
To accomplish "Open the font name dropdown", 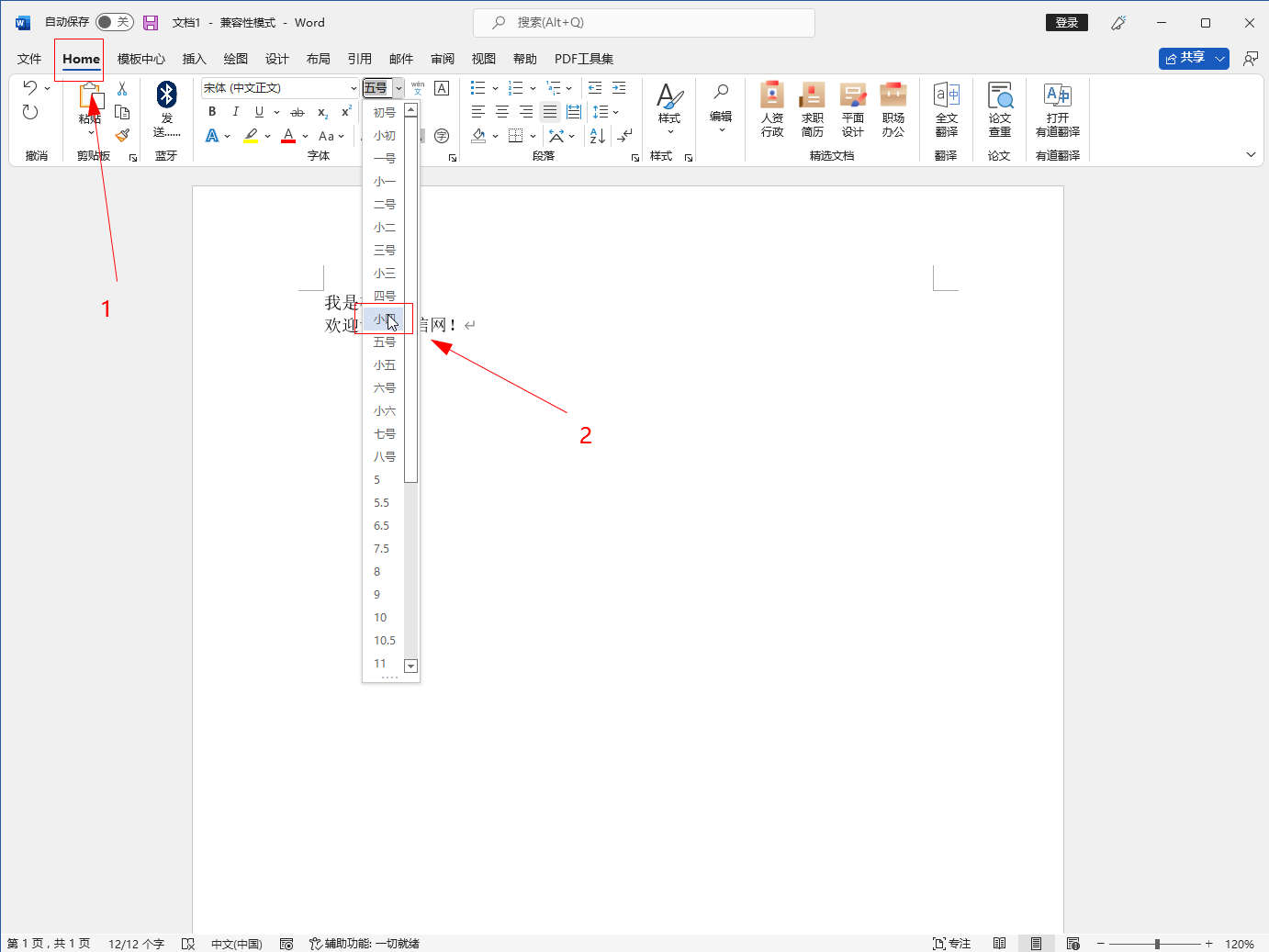I will click(354, 88).
